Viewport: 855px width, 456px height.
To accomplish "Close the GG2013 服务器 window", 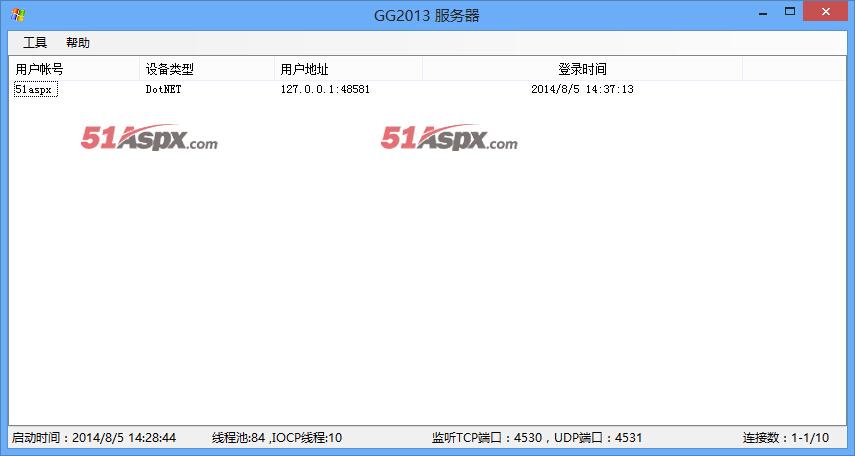I will click(826, 11).
